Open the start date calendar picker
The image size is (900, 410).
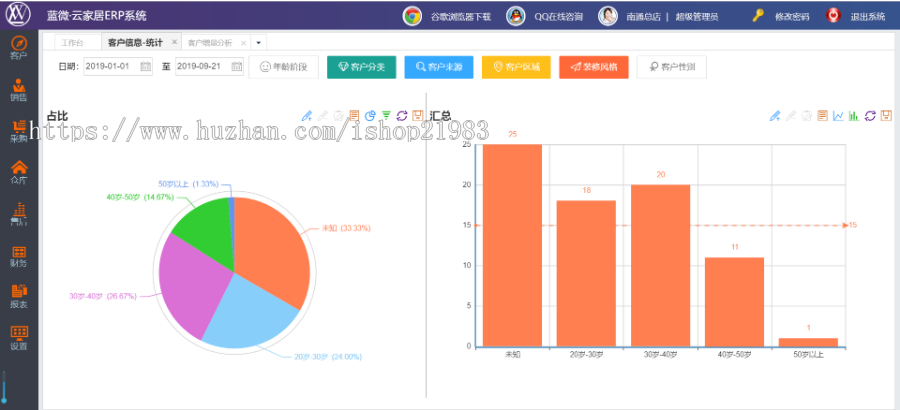coord(146,67)
